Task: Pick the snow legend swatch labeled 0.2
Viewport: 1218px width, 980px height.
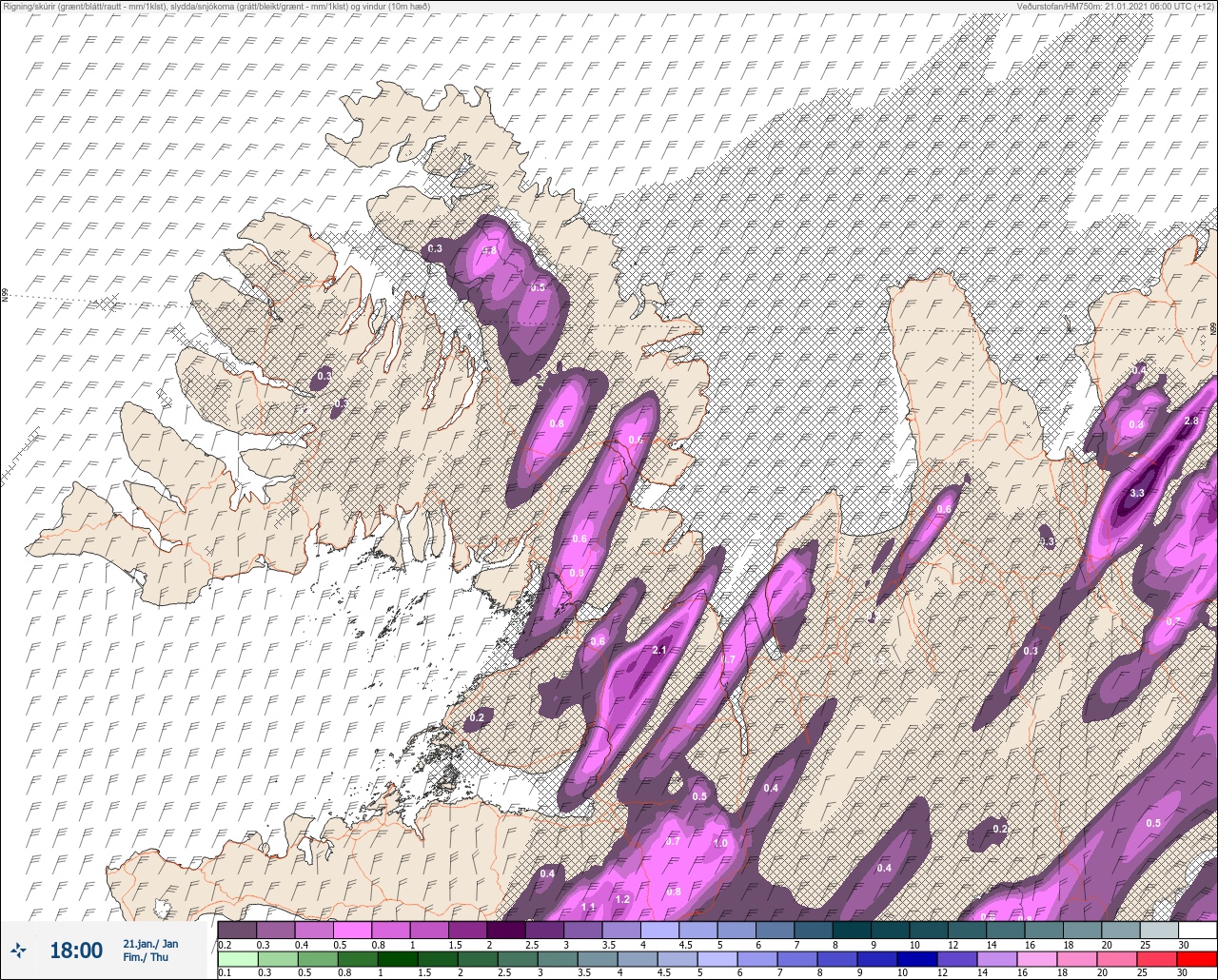Action: [237, 931]
